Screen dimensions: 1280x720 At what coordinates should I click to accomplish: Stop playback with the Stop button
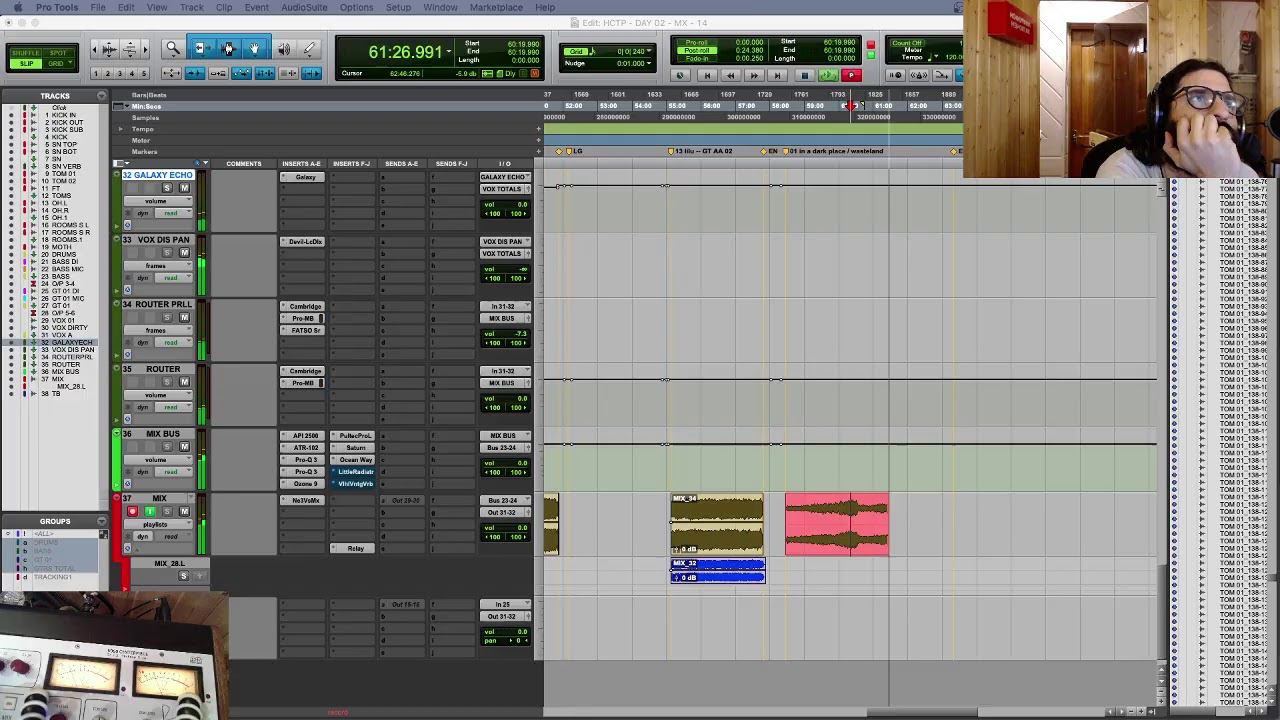(x=804, y=75)
